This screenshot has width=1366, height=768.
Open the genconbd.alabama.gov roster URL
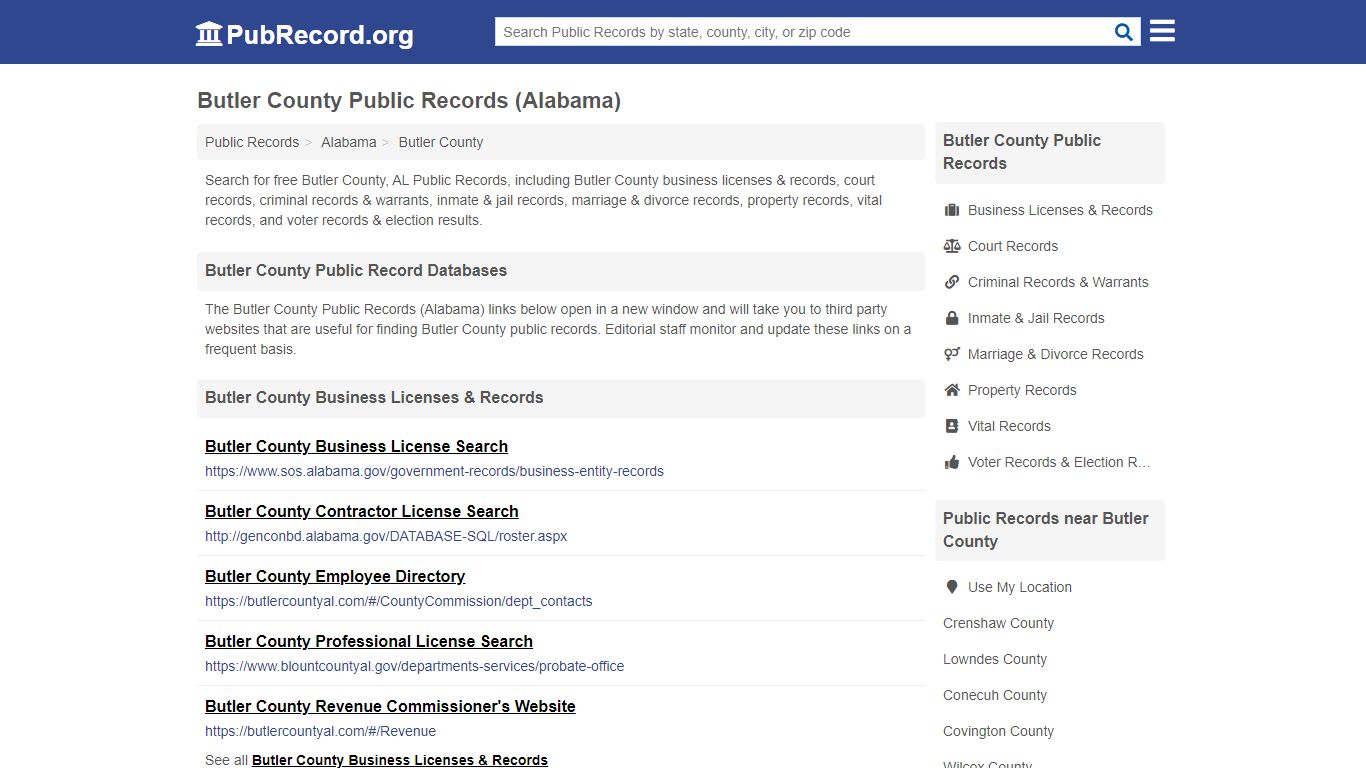click(x=386, y=536)
